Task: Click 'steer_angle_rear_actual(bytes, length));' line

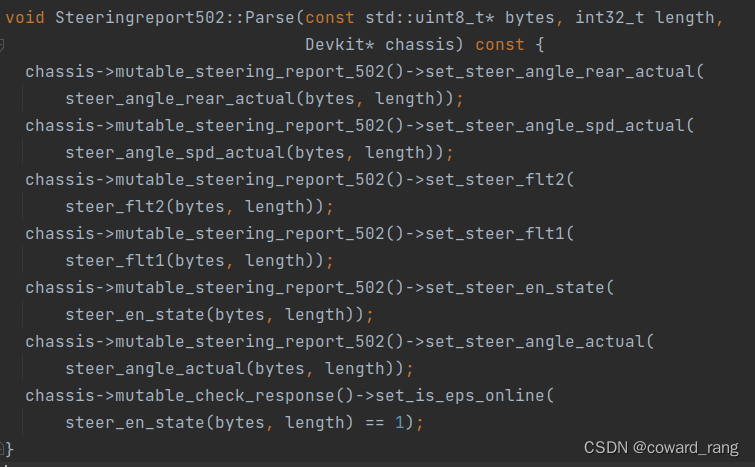Action: click(x=264, y=99)
